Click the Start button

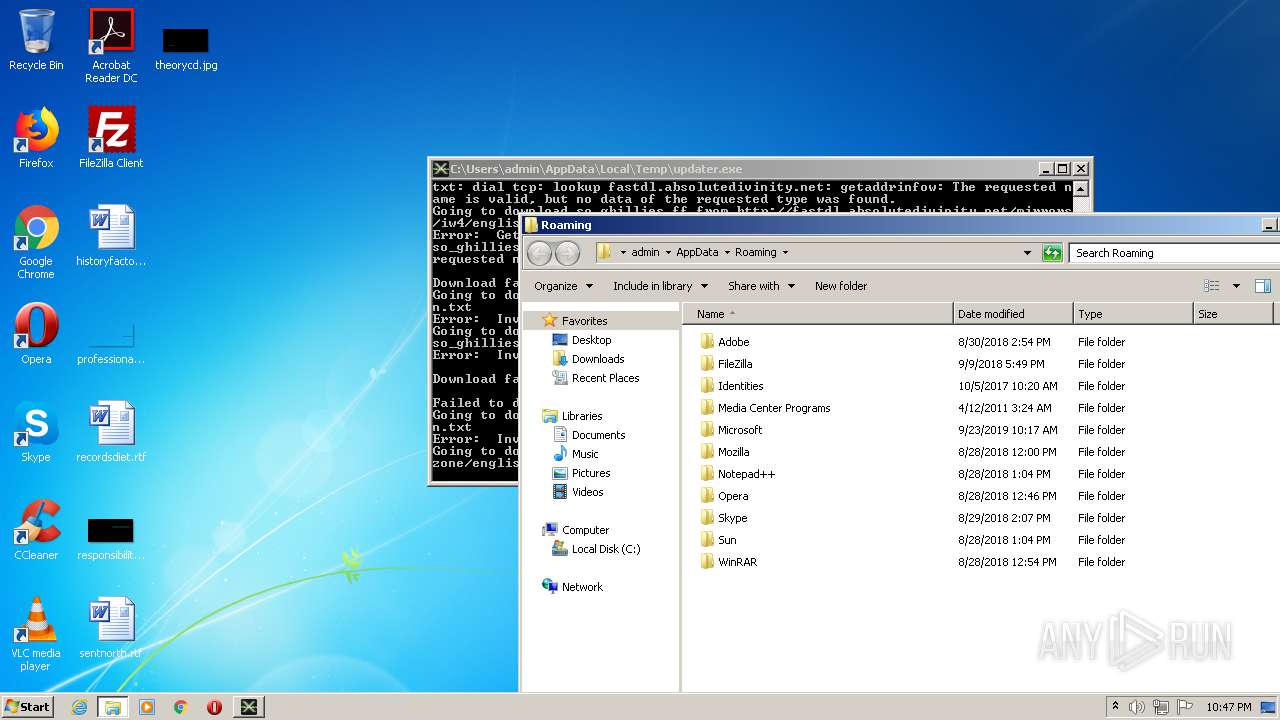pyautogui.click(x=27, y=706)
